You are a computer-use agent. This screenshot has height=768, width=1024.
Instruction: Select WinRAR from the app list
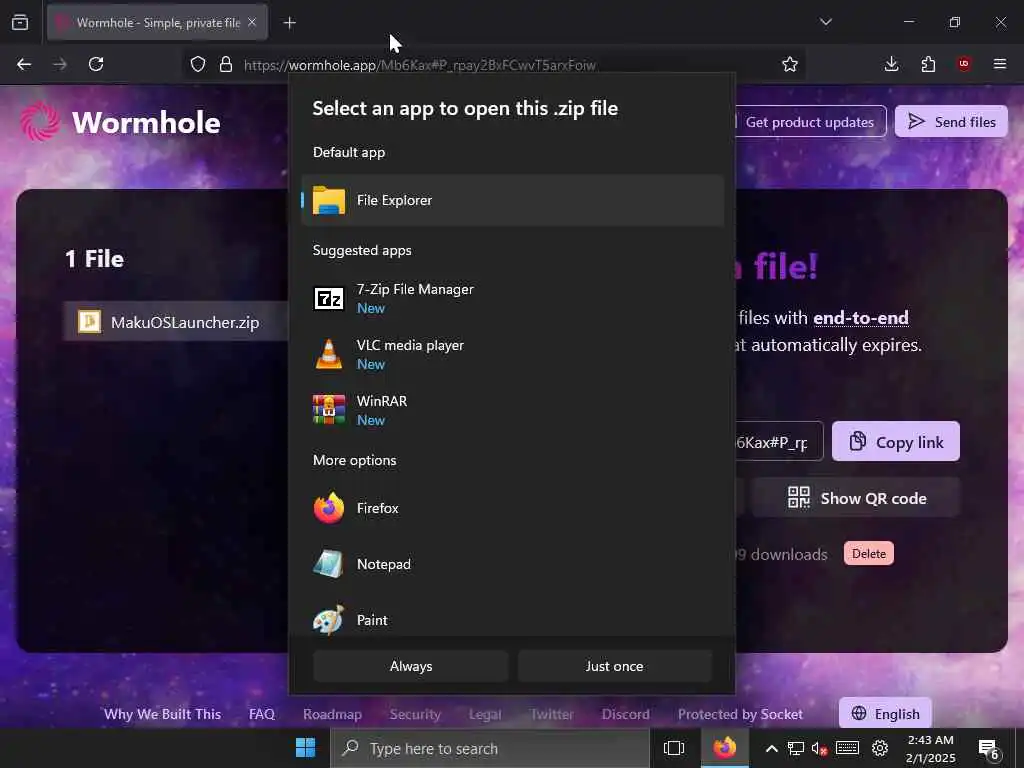click(x=513, y=410)
